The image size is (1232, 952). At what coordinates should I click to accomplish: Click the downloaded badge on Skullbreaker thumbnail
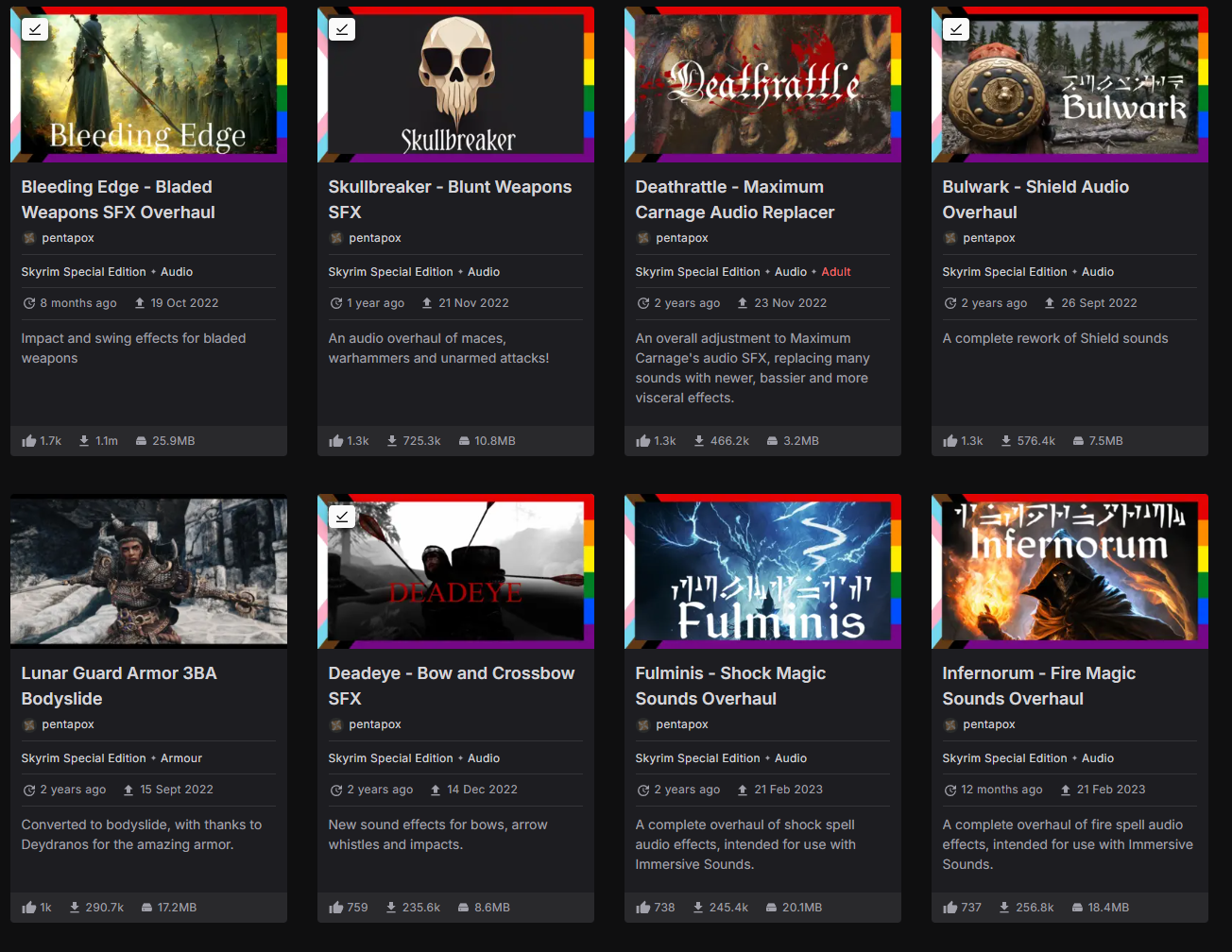point(342,29)
